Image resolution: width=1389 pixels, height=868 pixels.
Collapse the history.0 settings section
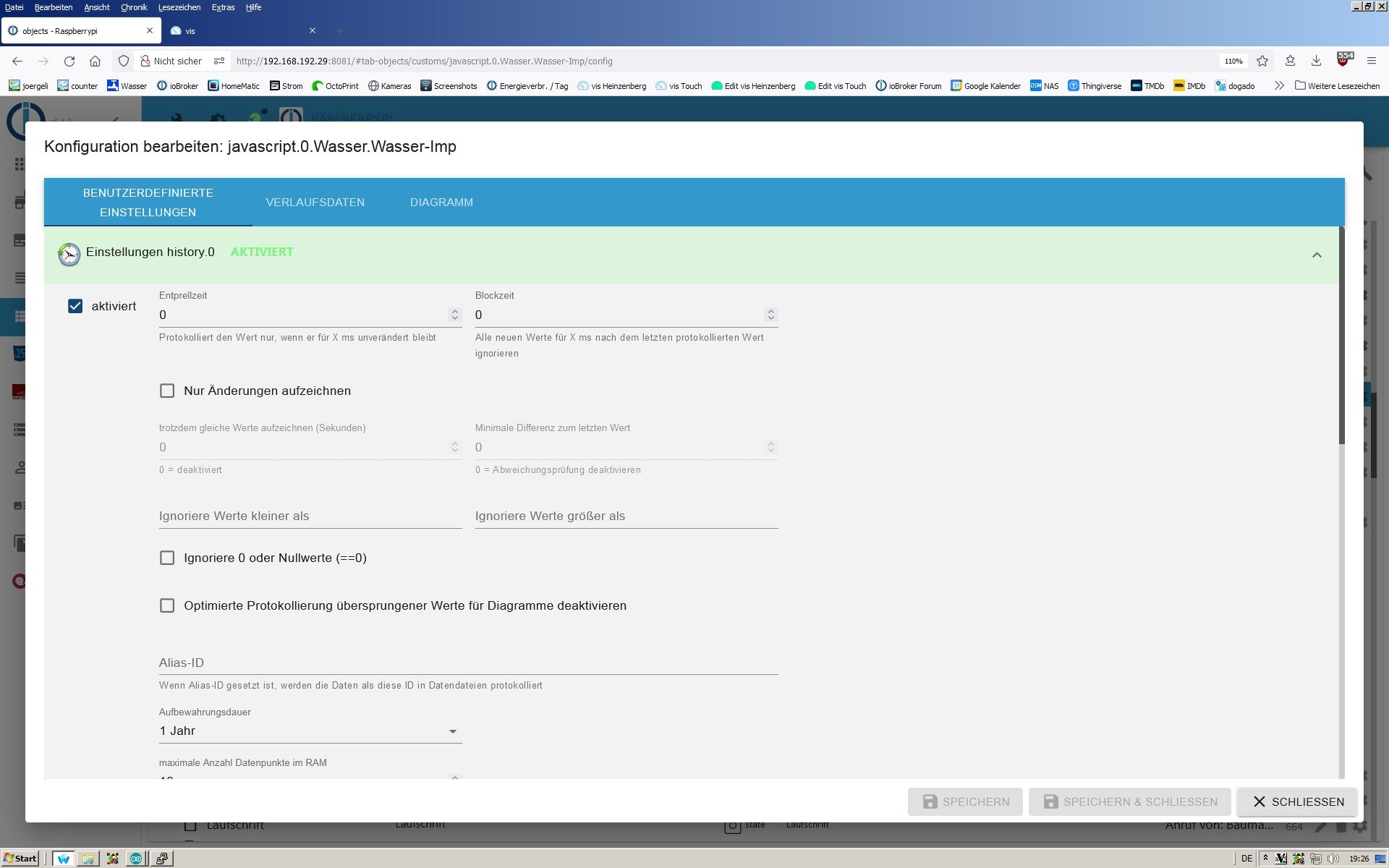(x=1317, y=255)
